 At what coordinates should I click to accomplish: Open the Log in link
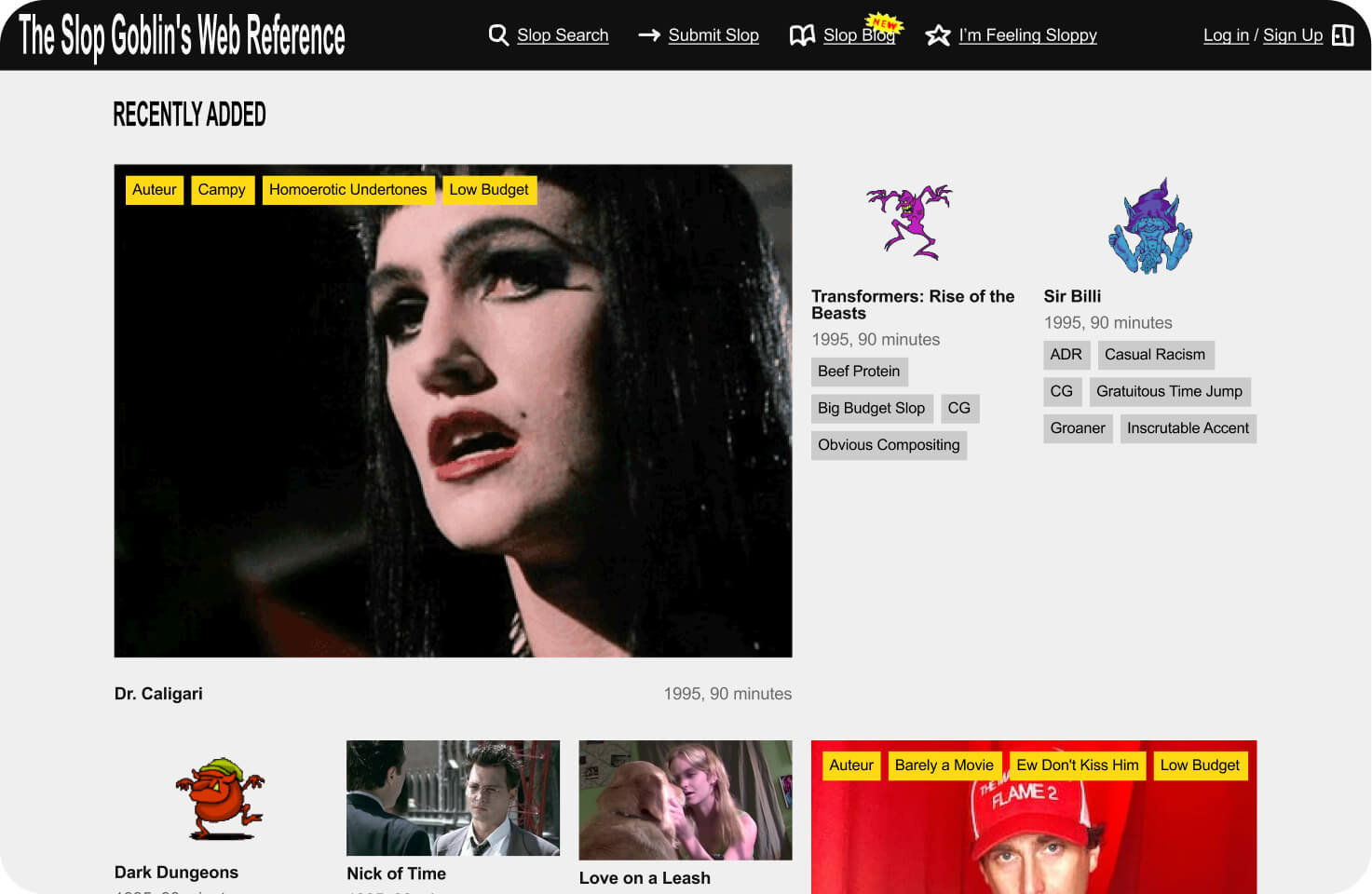1225,35
